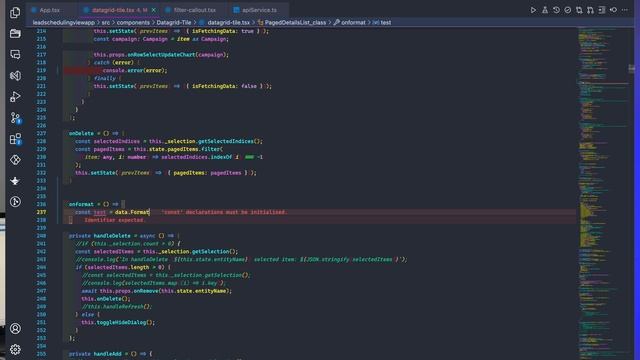The height and width of the screenshot is (360, 640).
Task: Click leadschedulingviewapp in the breadcrumb
Action: click(64, 22)
